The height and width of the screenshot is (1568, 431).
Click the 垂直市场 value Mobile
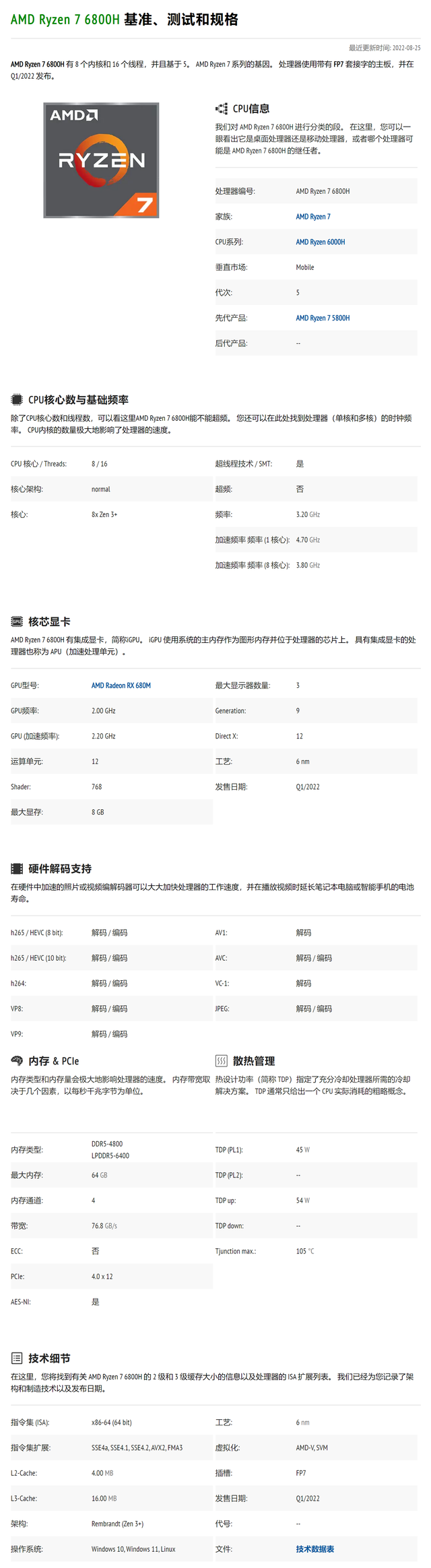click(305, 267)
